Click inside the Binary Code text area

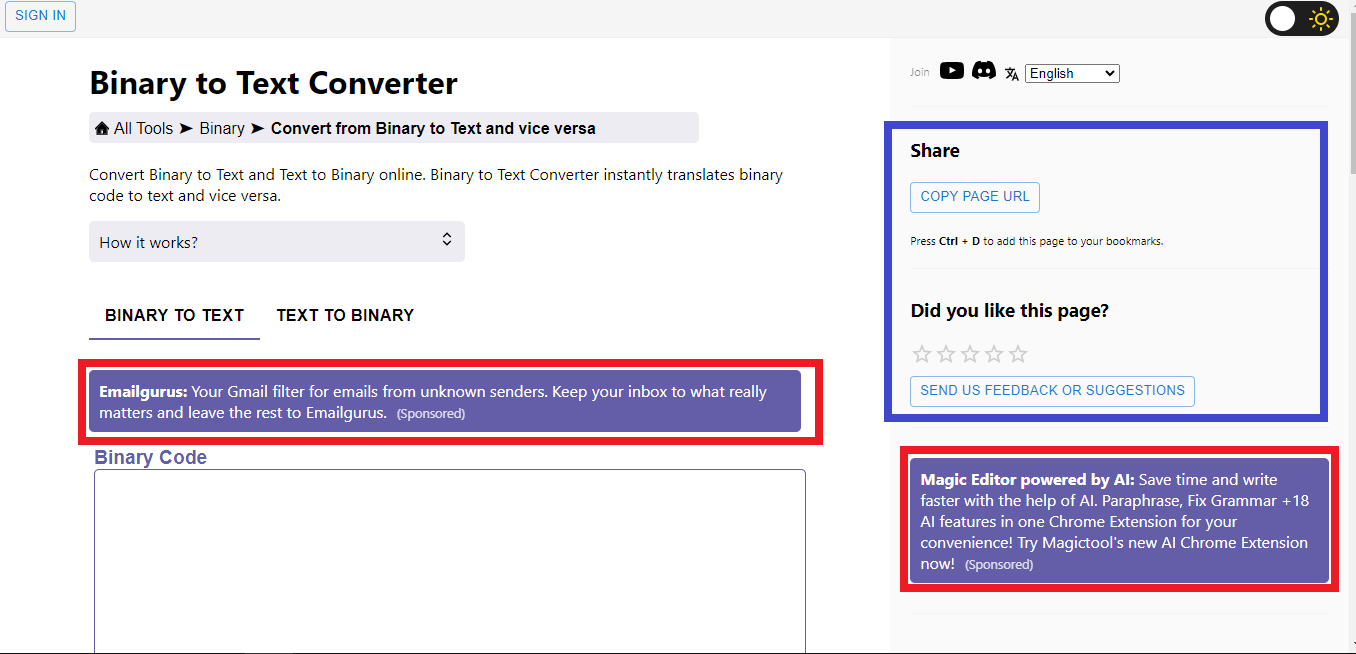pyautogui.click(x=449, y=560)
